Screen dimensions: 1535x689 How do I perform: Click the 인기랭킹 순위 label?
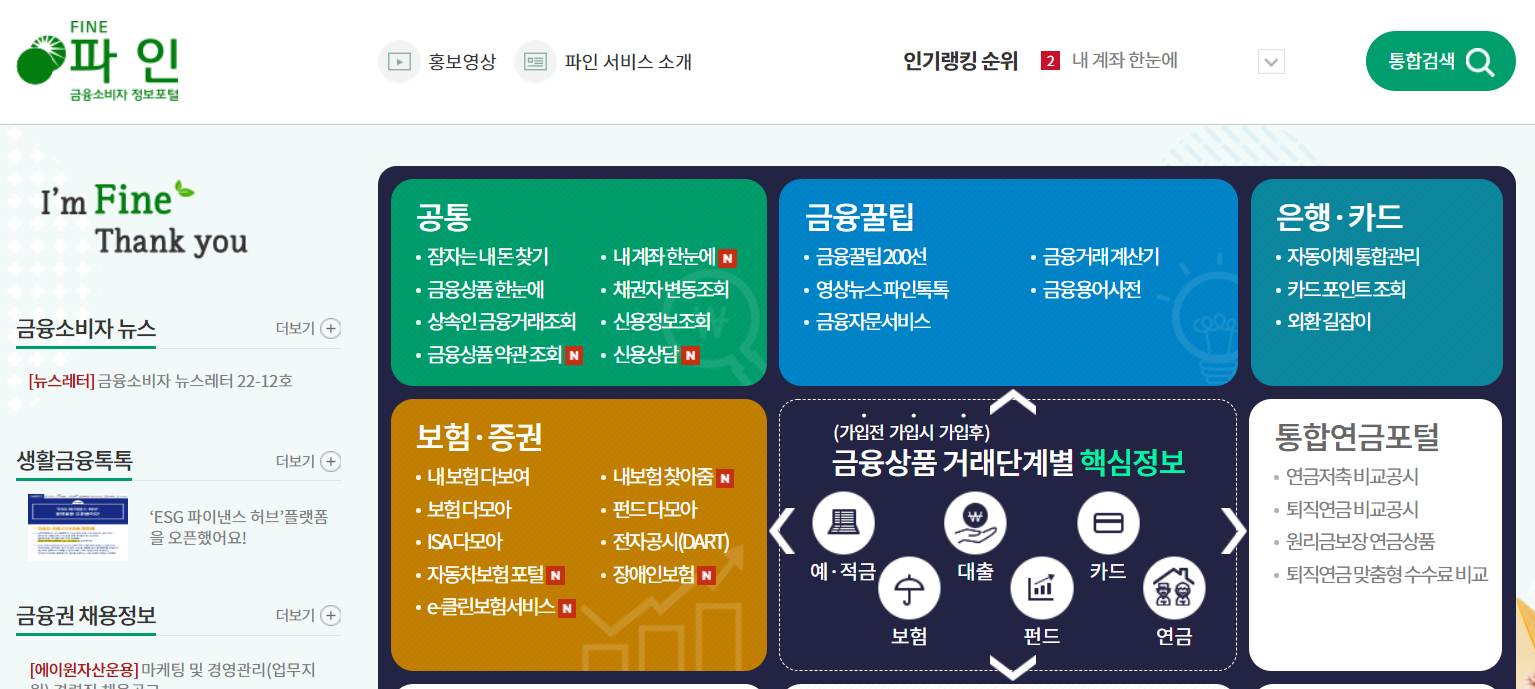click(x=960, y=62)
